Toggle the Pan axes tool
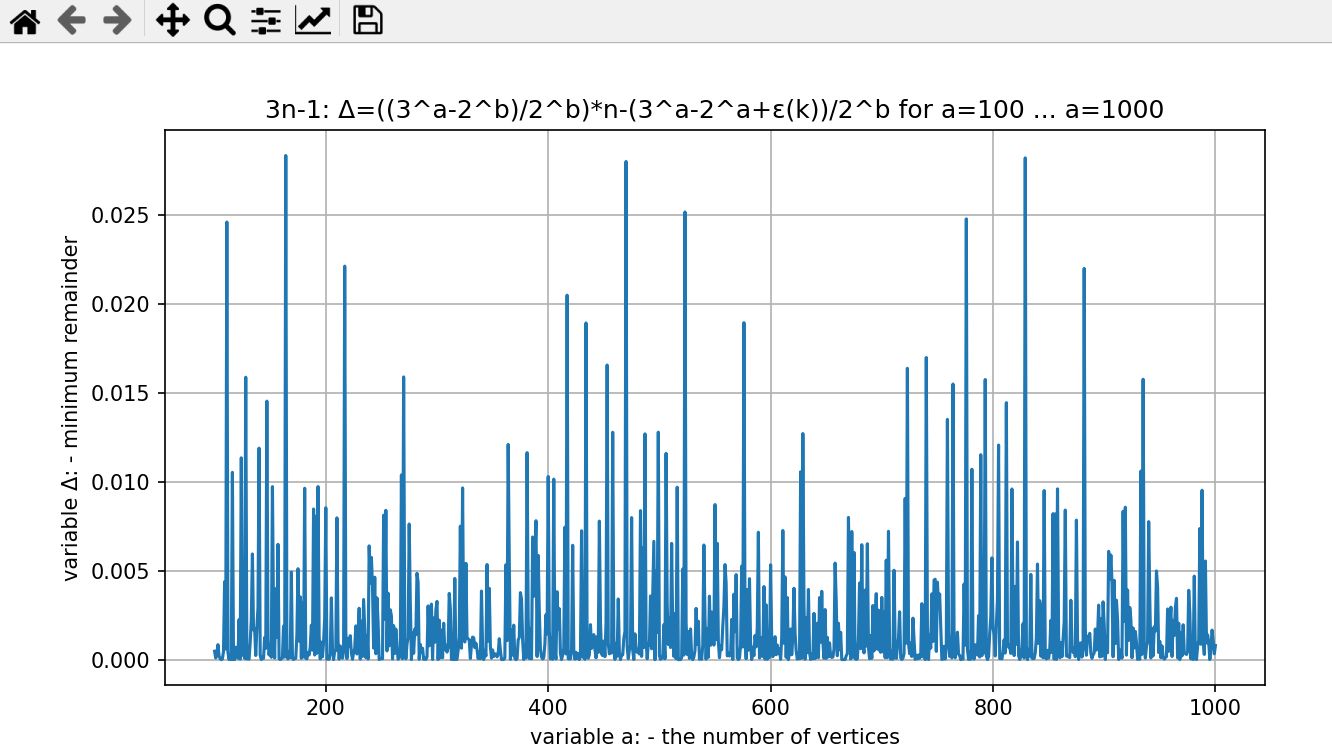This screenshot has height=752, width=1332. (x=173, y=21)
